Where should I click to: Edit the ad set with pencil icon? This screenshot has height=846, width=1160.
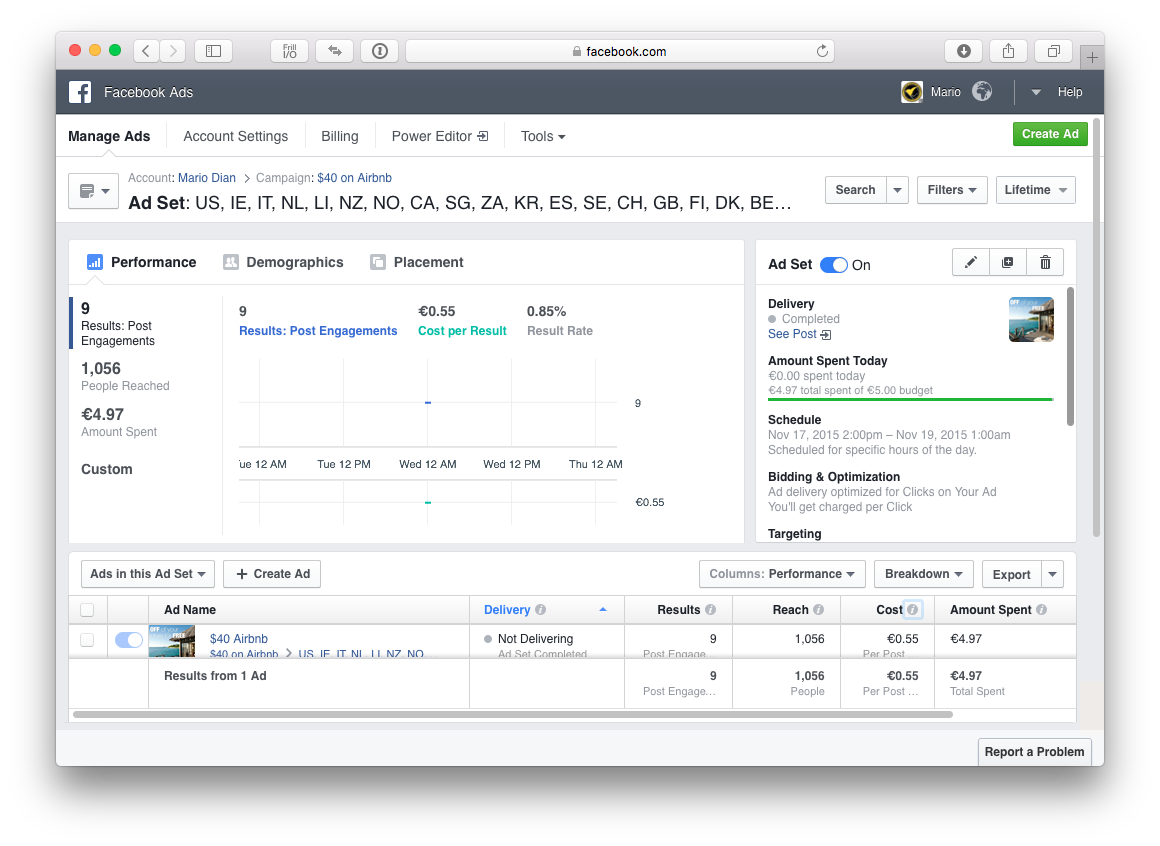[971, 263]
